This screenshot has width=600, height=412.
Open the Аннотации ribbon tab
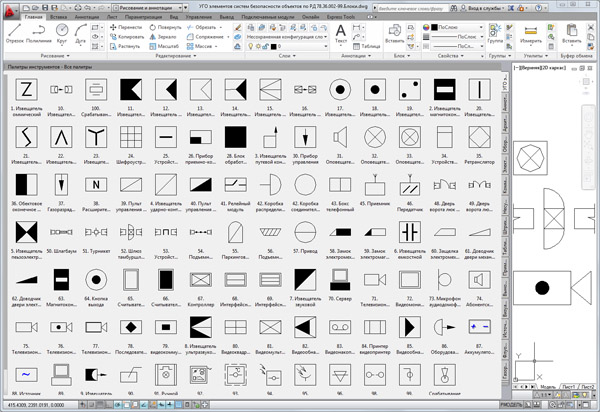click(89, 17)
